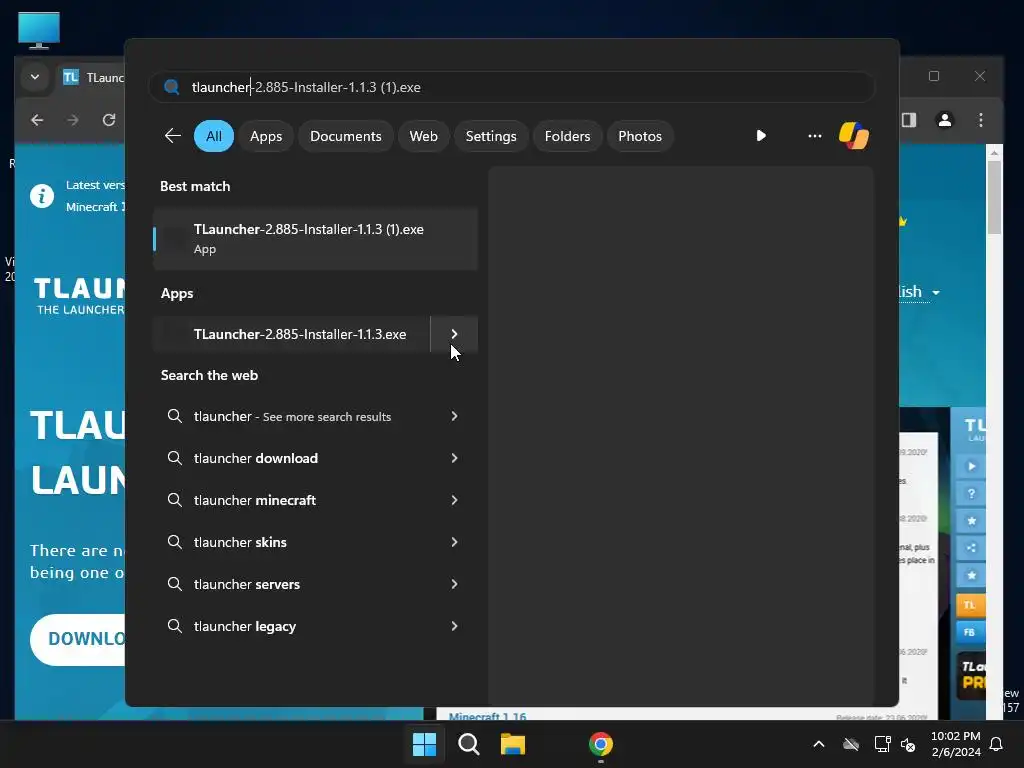Viewport: 1024px width, 768px height.
Task: Open the Windows Start menu
Action: 424,744
